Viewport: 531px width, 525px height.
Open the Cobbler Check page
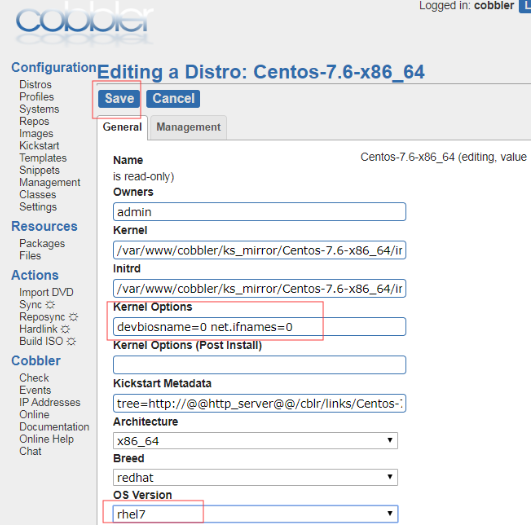coord(34,378)
